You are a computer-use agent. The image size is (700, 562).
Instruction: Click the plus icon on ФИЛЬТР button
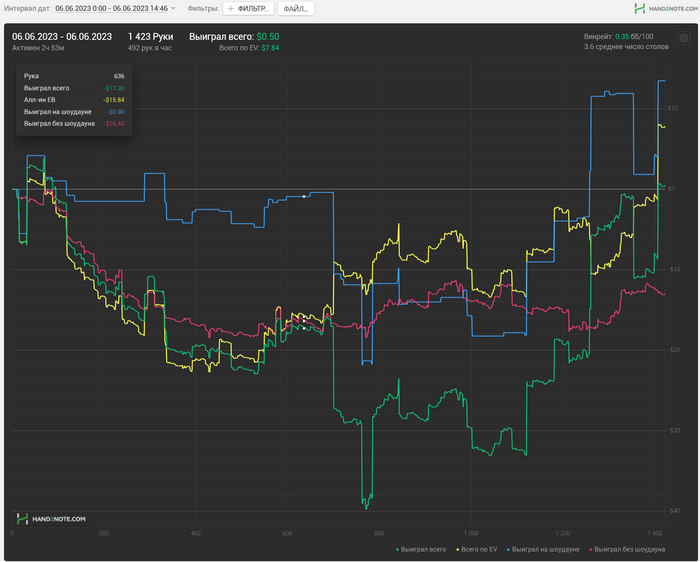(230, 8)
